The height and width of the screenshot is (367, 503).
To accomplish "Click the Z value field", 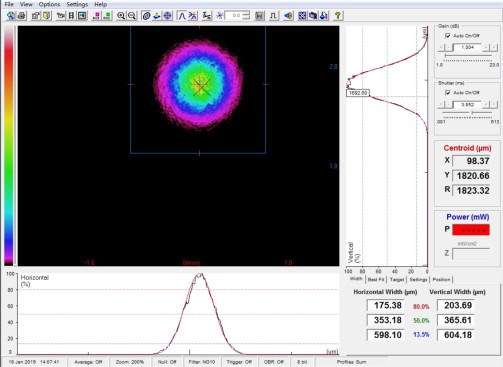I will tap(471, 253).
